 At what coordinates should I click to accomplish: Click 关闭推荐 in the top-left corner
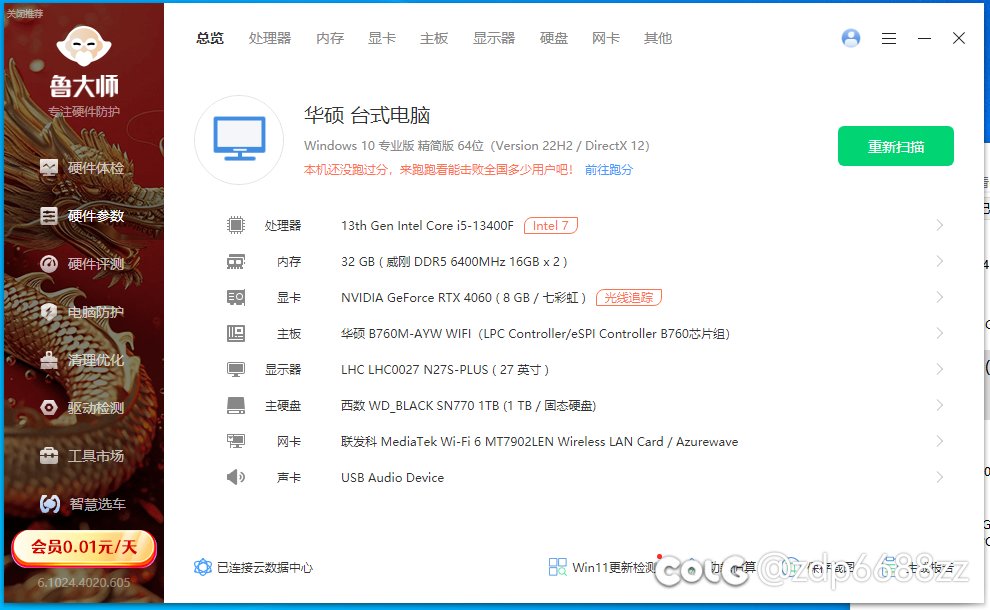point(25,13)
